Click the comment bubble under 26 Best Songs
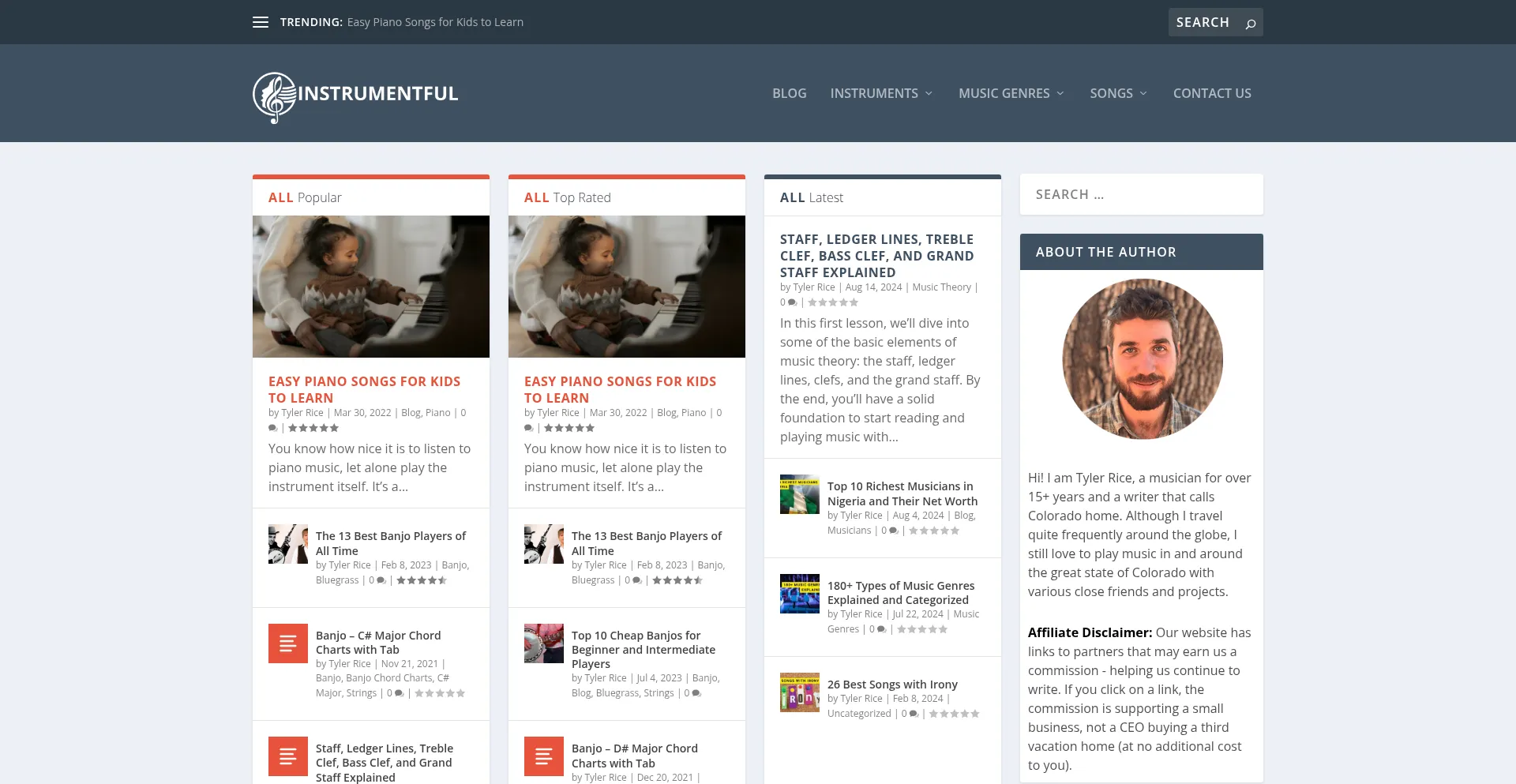Image resolution: width=1516 pixels, height=784 pixels. coord(914,714)
